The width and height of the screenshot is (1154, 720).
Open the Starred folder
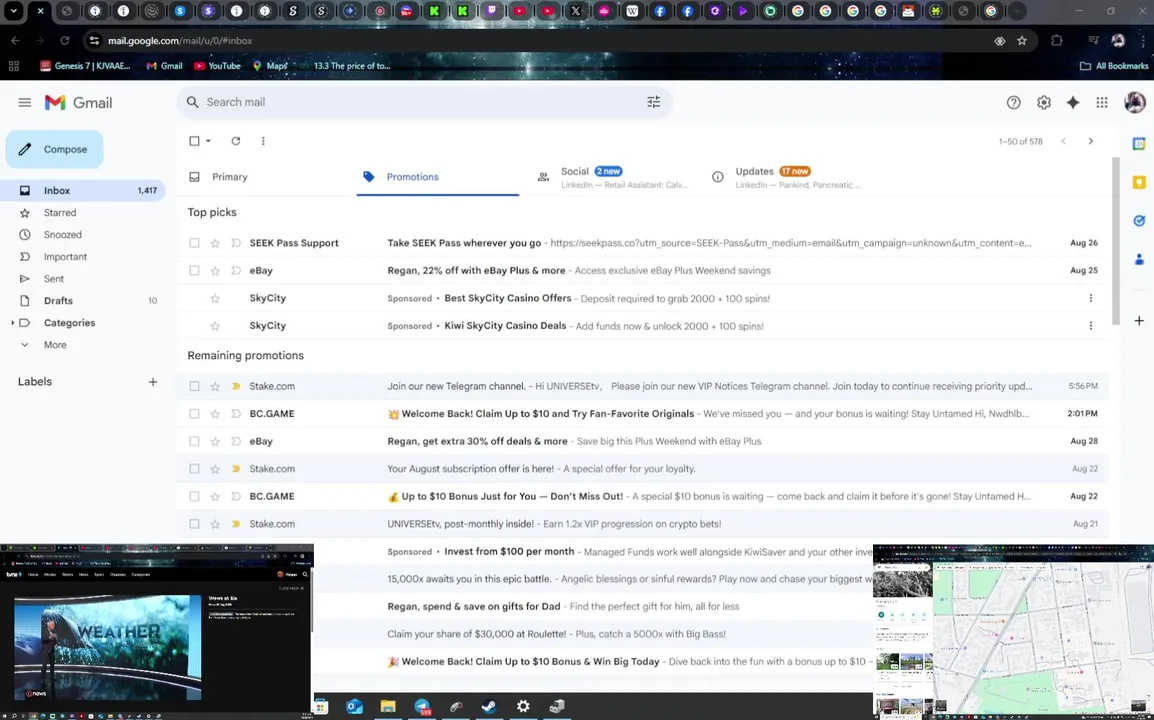(60, 212)
